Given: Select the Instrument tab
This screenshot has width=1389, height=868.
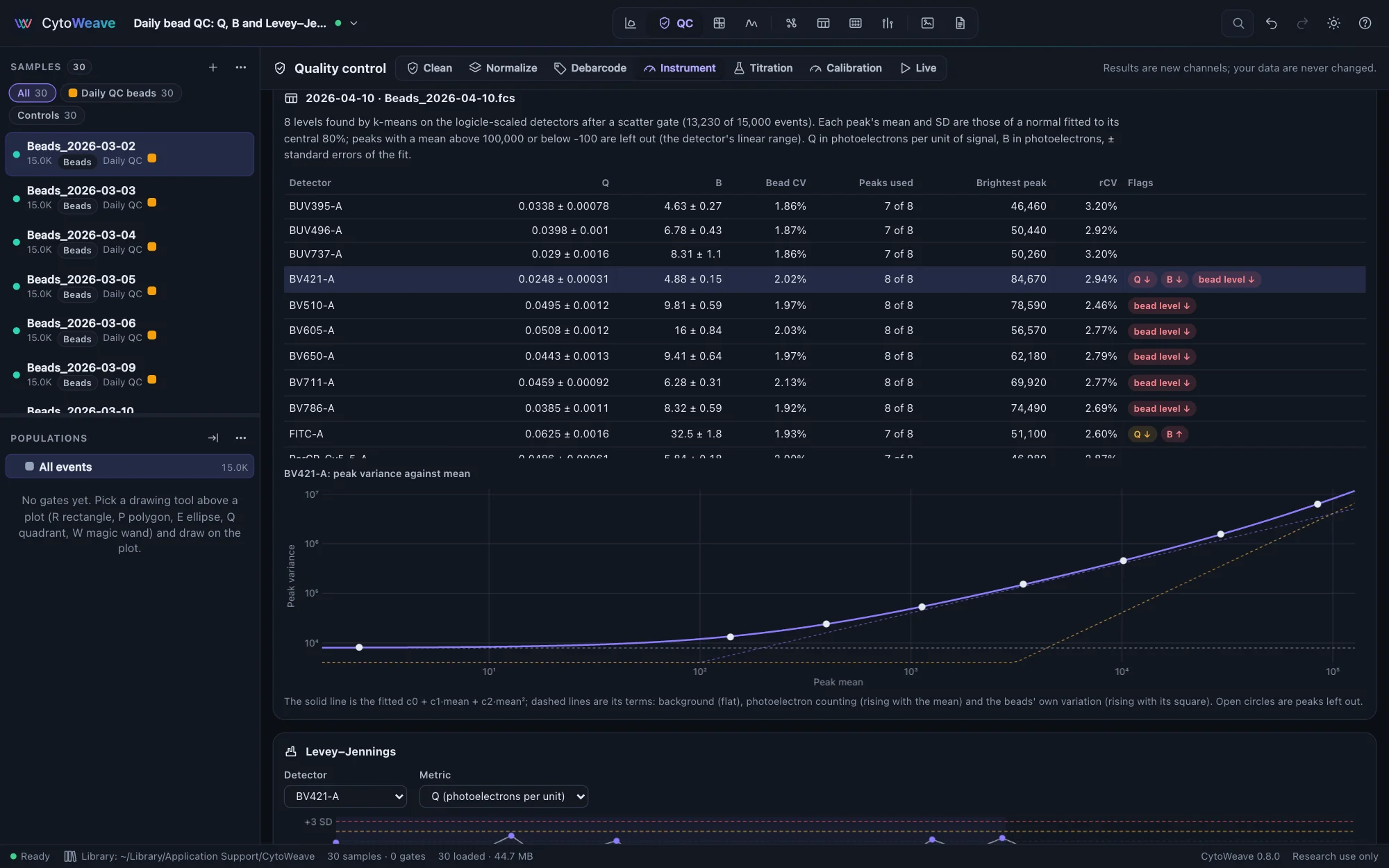Looking at the screenshot, I should pyautogui.click(x=680, y=67).
